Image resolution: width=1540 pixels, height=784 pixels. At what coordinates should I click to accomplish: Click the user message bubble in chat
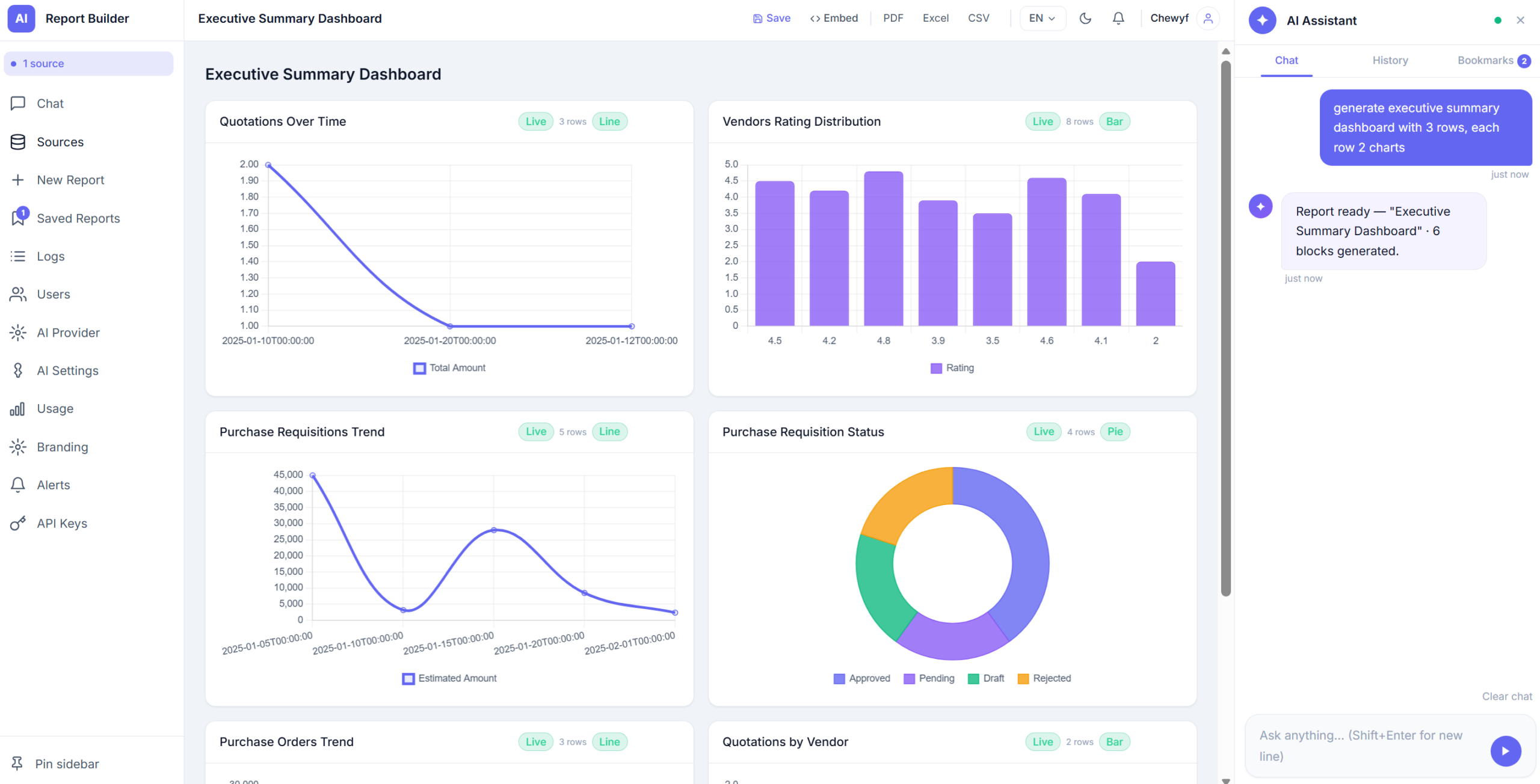1425,127
